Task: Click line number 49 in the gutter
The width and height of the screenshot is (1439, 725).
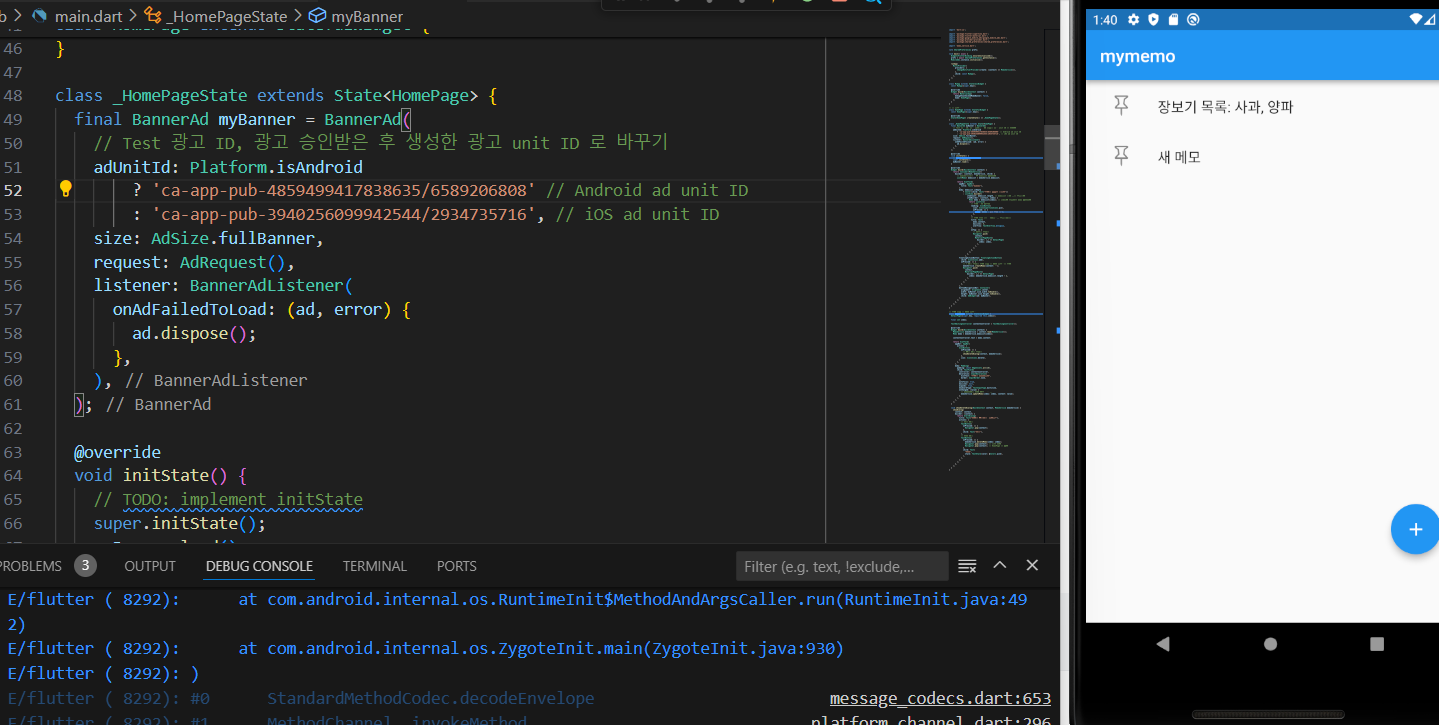Action: [13, 119]
